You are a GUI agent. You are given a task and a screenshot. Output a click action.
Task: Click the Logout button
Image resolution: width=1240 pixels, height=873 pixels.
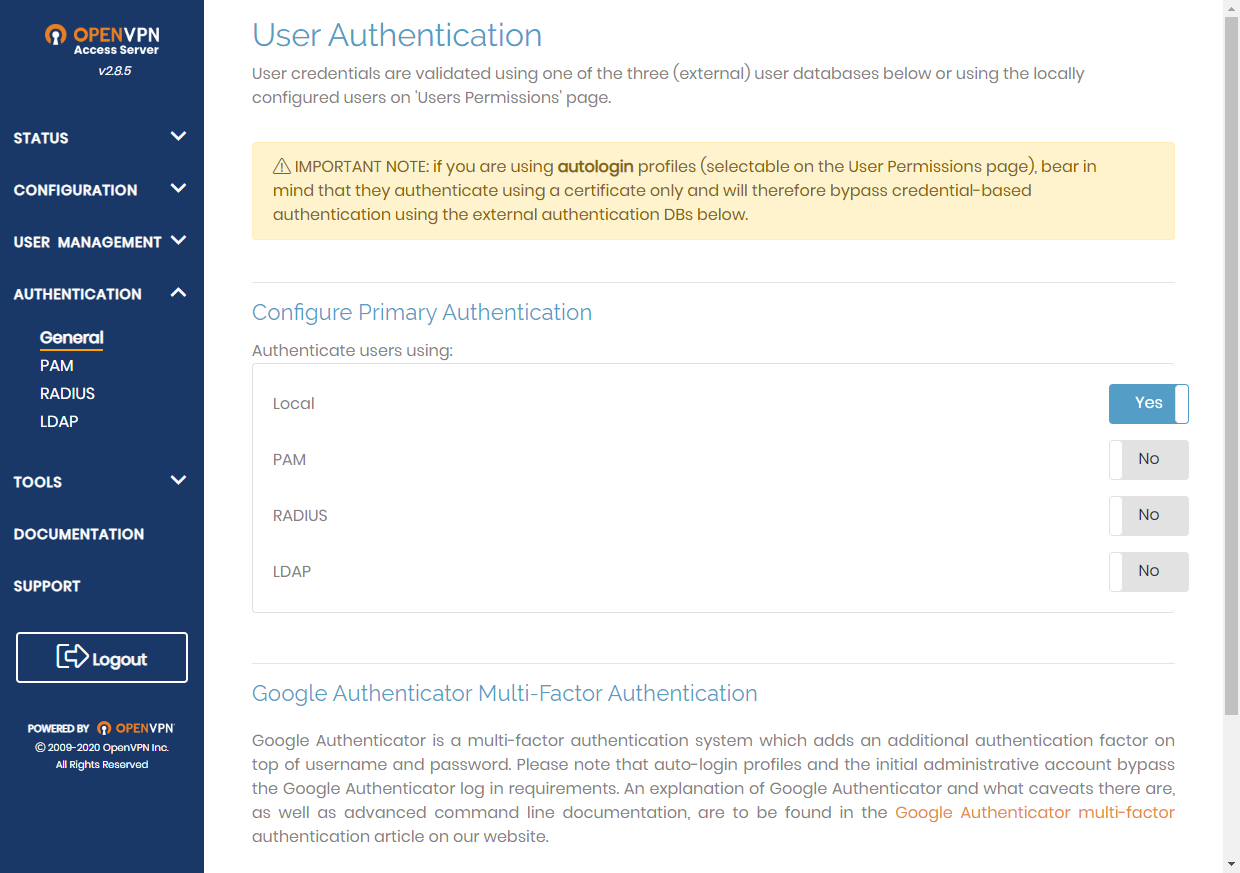pos(102,658)
